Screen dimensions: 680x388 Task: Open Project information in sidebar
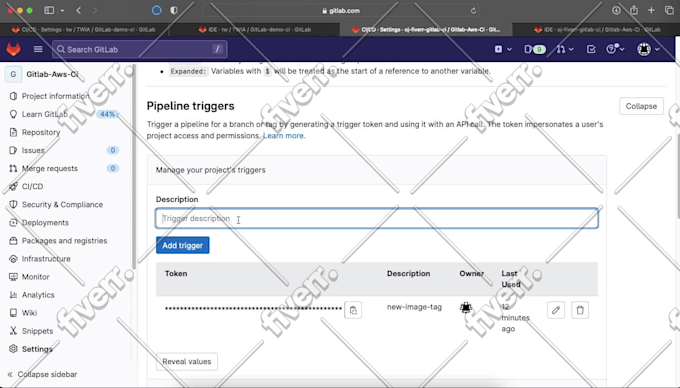56,96
